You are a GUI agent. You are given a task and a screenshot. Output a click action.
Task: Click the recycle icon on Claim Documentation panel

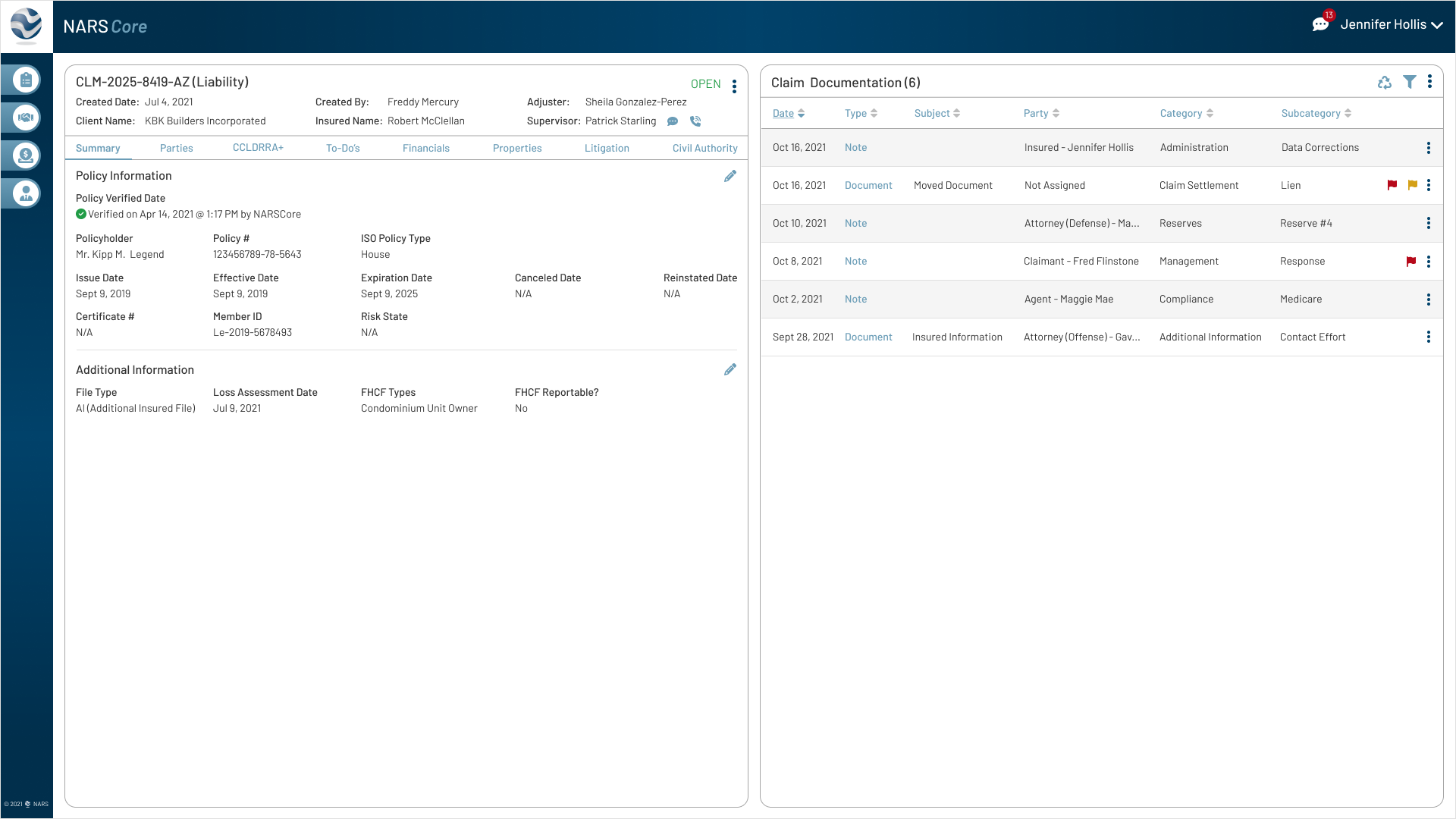click(x=1385, y=83)
